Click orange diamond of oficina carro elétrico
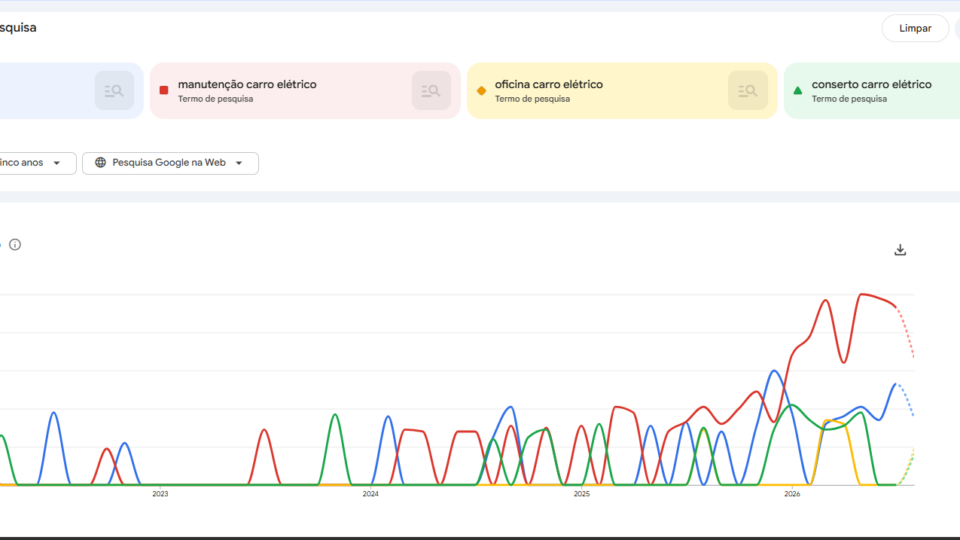 pos(481,91)
